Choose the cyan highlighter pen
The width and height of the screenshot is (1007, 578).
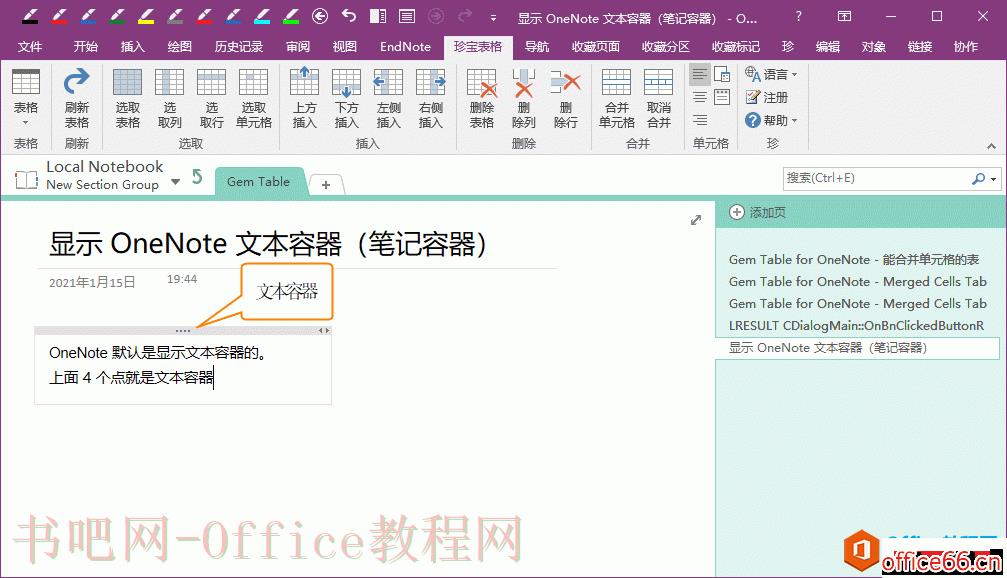pyautogui.click(x=261, y=15)
